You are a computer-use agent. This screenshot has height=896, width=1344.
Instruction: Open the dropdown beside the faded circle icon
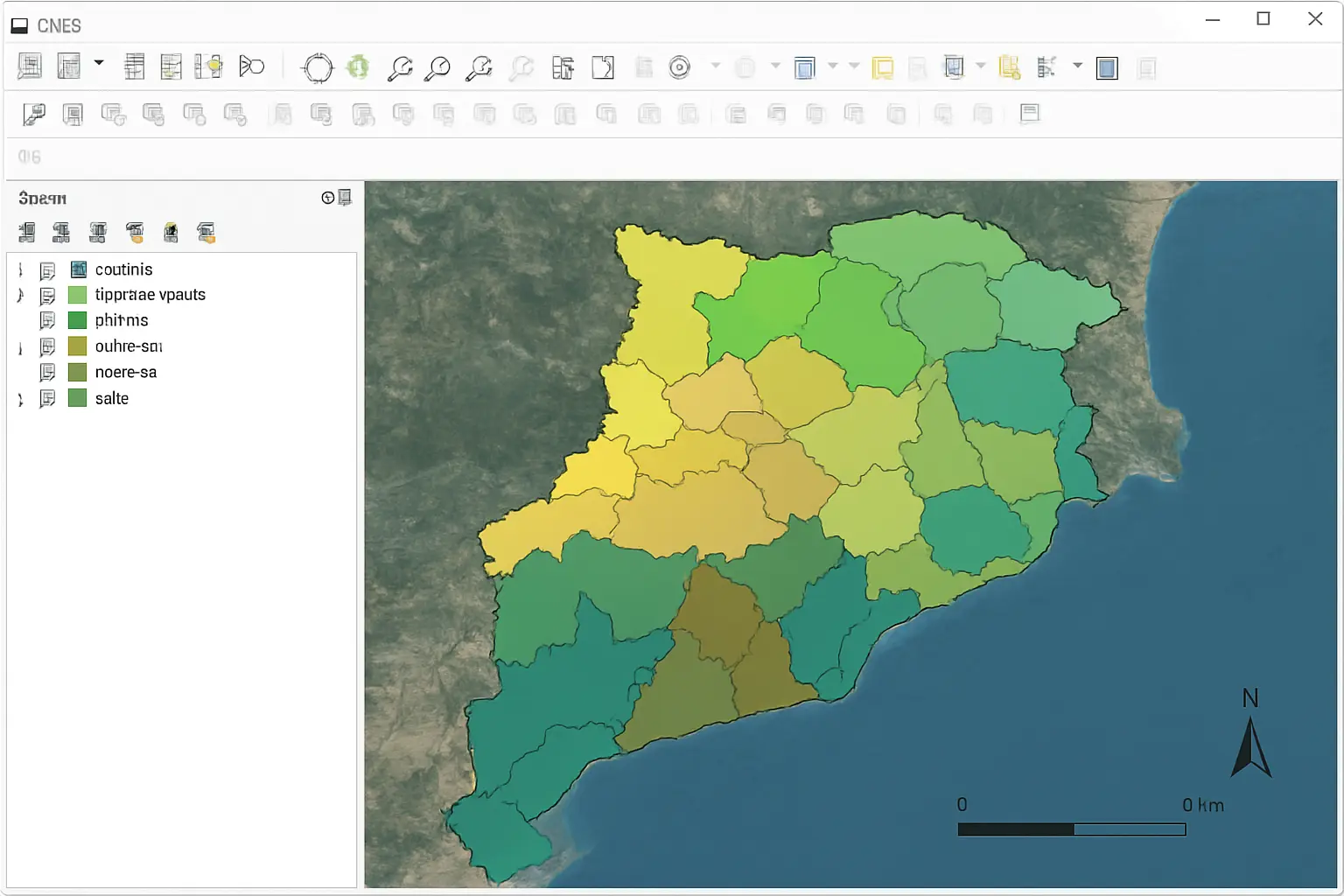click(774, 66)
